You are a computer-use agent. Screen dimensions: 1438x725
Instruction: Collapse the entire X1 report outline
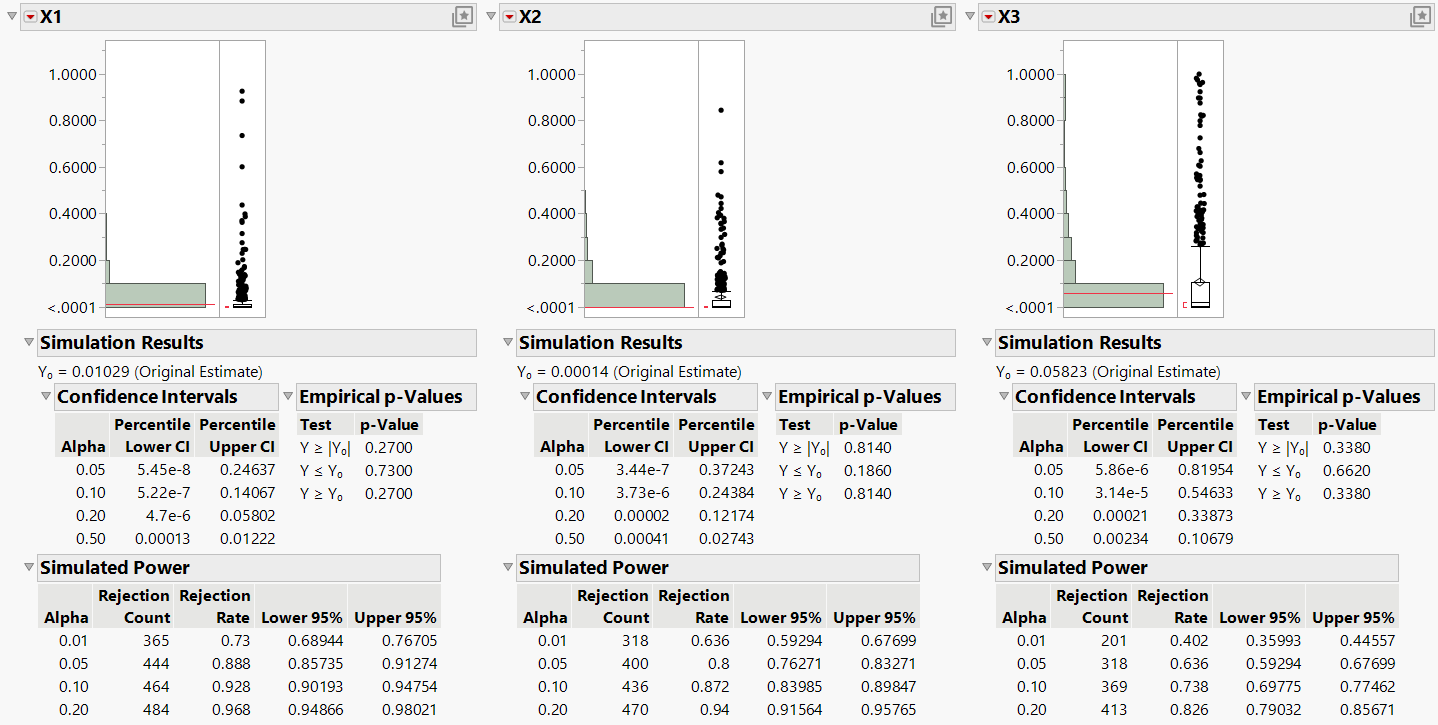tap(11, 16)
